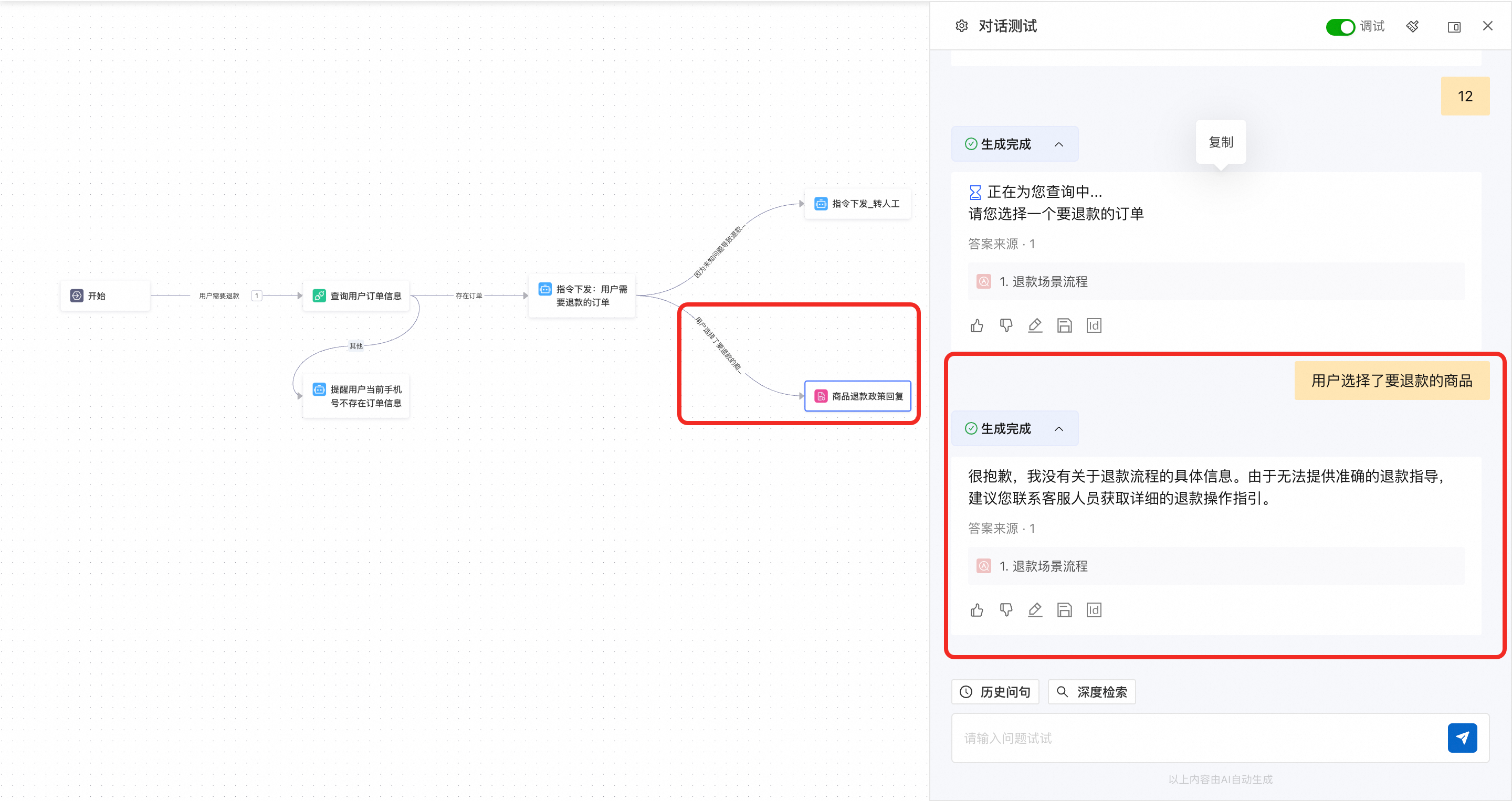Open 历史问句 history questions tab

[995, 692]
